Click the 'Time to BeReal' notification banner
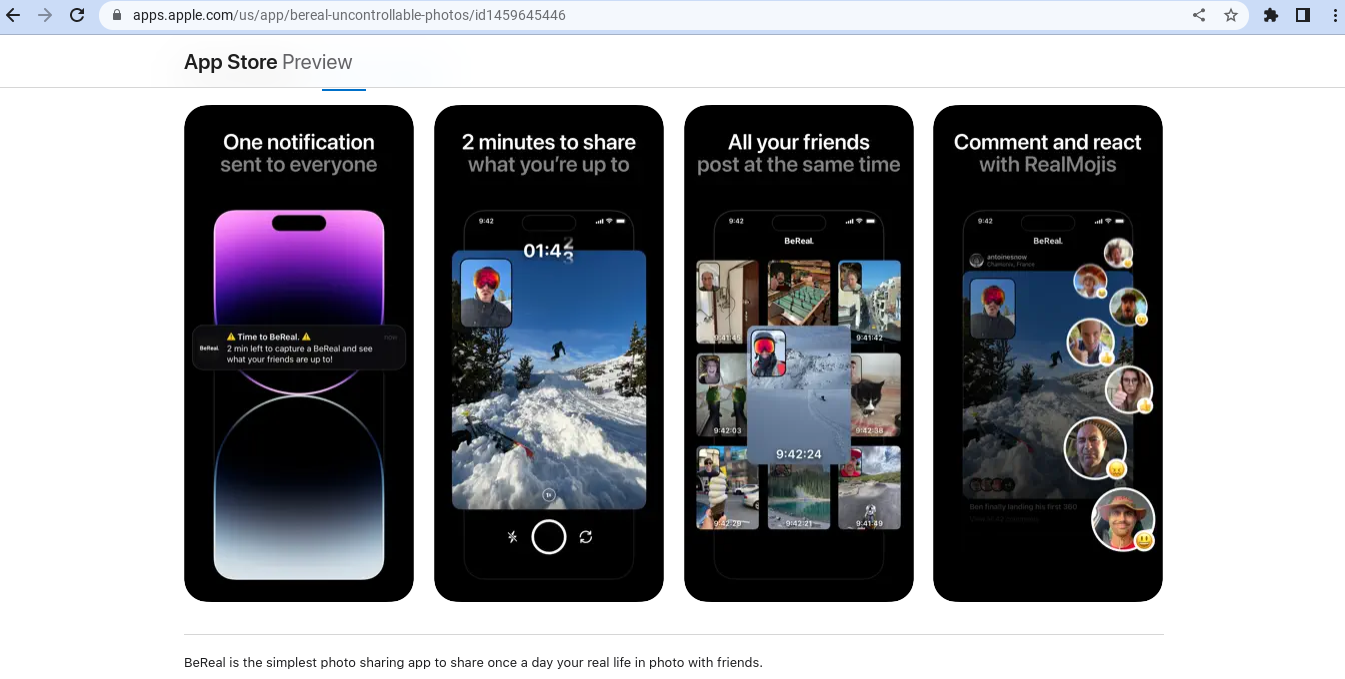1345x679 pixels. point(299,348)
